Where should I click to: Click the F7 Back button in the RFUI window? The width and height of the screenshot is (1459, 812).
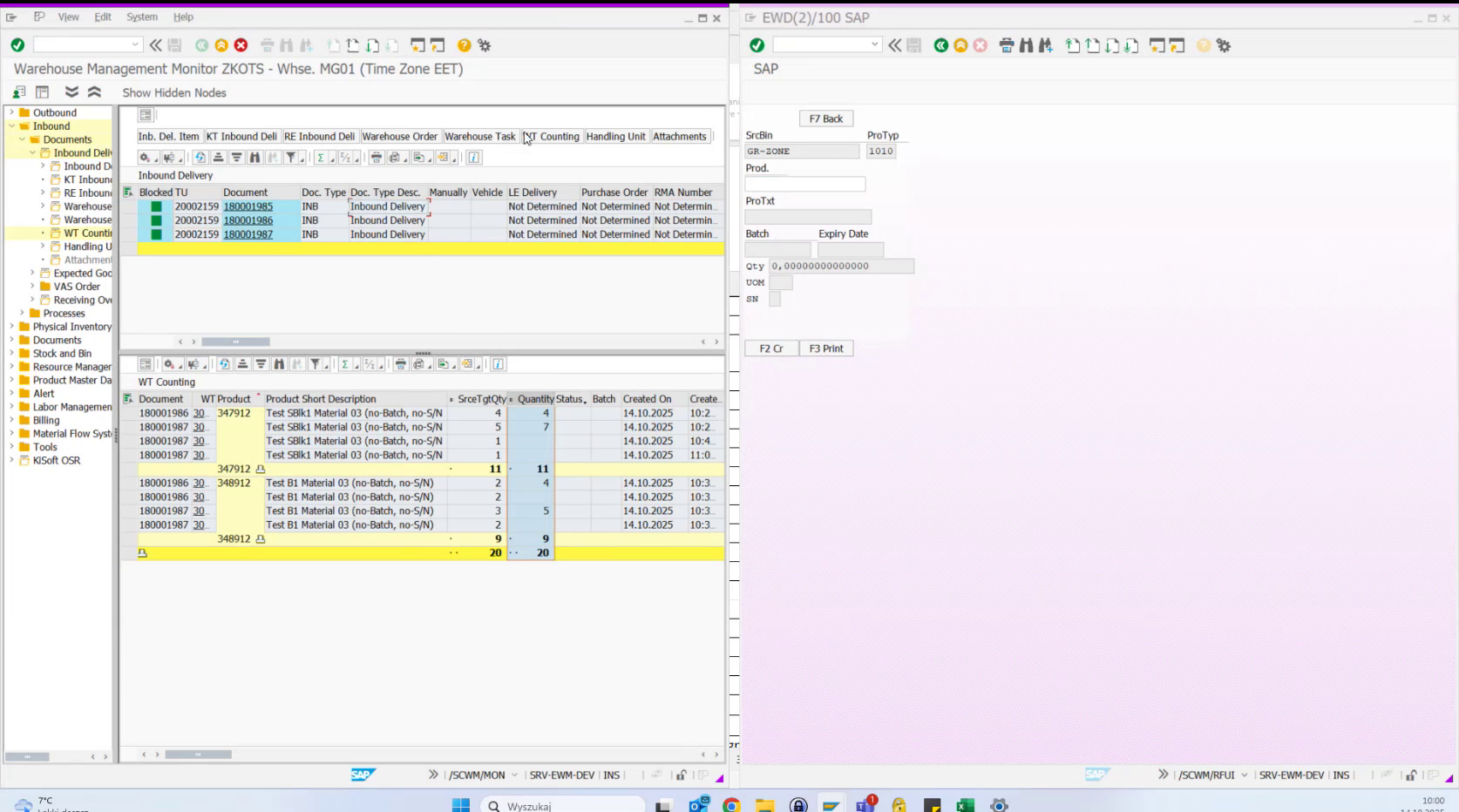tap(825, 118)
